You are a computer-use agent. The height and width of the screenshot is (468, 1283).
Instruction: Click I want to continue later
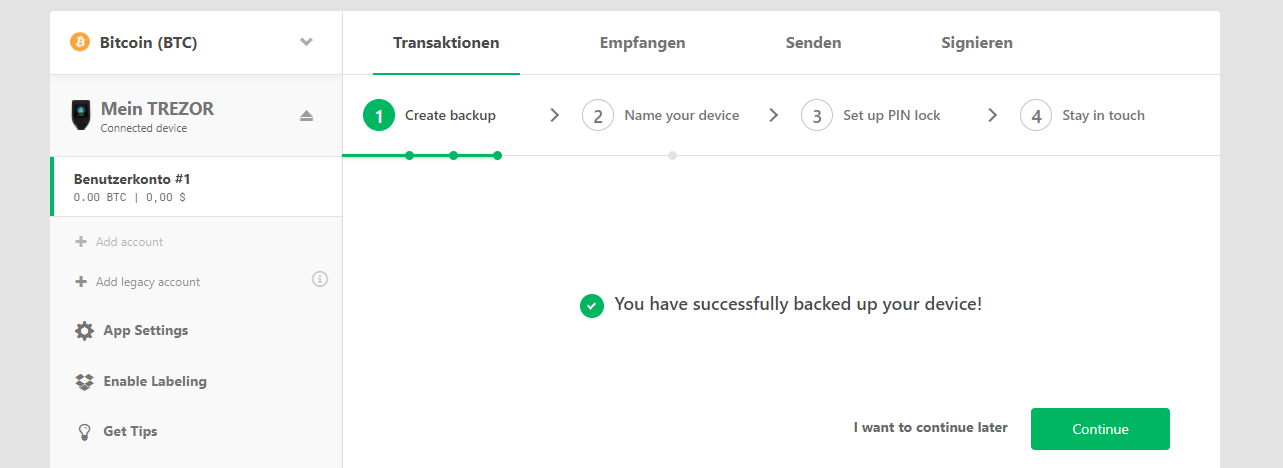coord(930,428)
